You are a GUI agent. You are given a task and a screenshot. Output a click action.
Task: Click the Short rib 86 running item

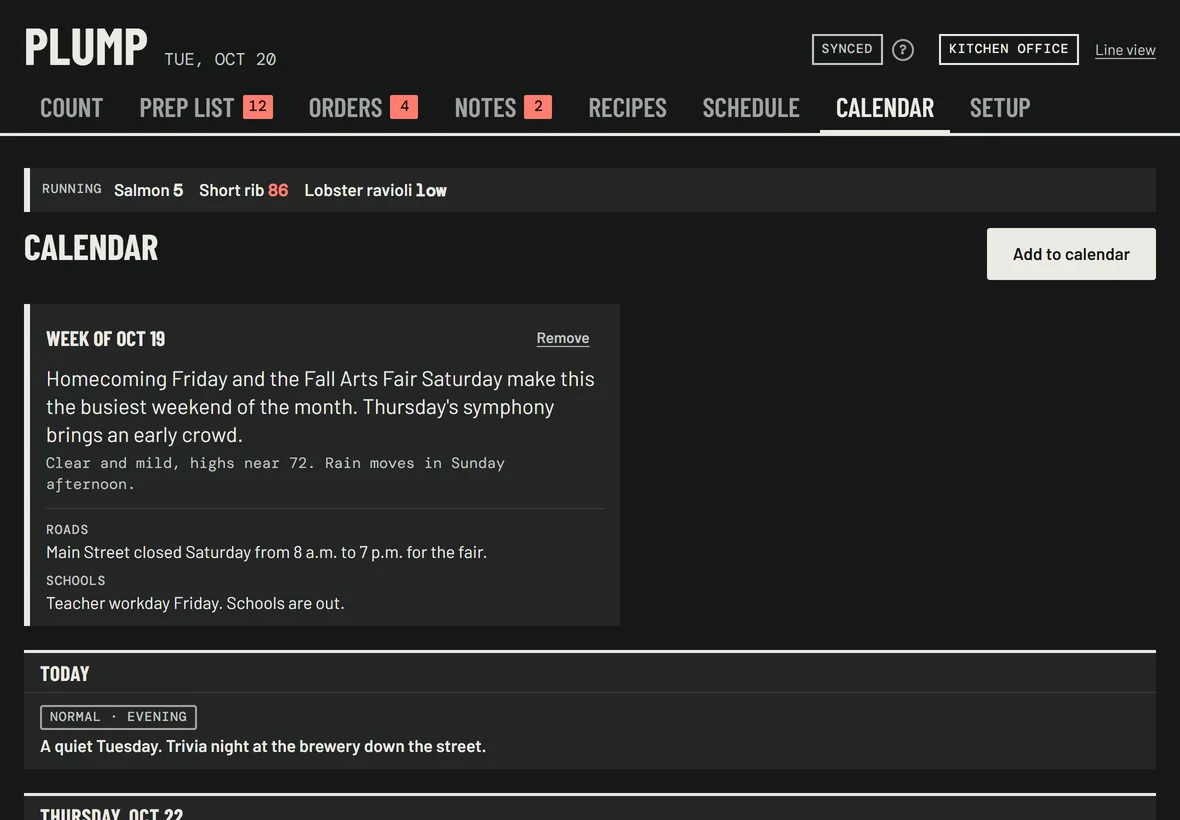(243, 190)
